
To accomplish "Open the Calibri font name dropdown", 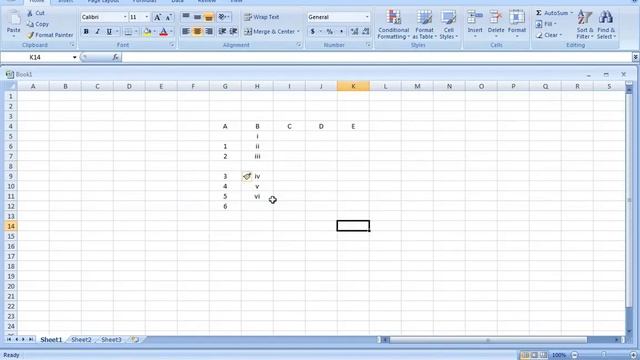I will 125,17.
